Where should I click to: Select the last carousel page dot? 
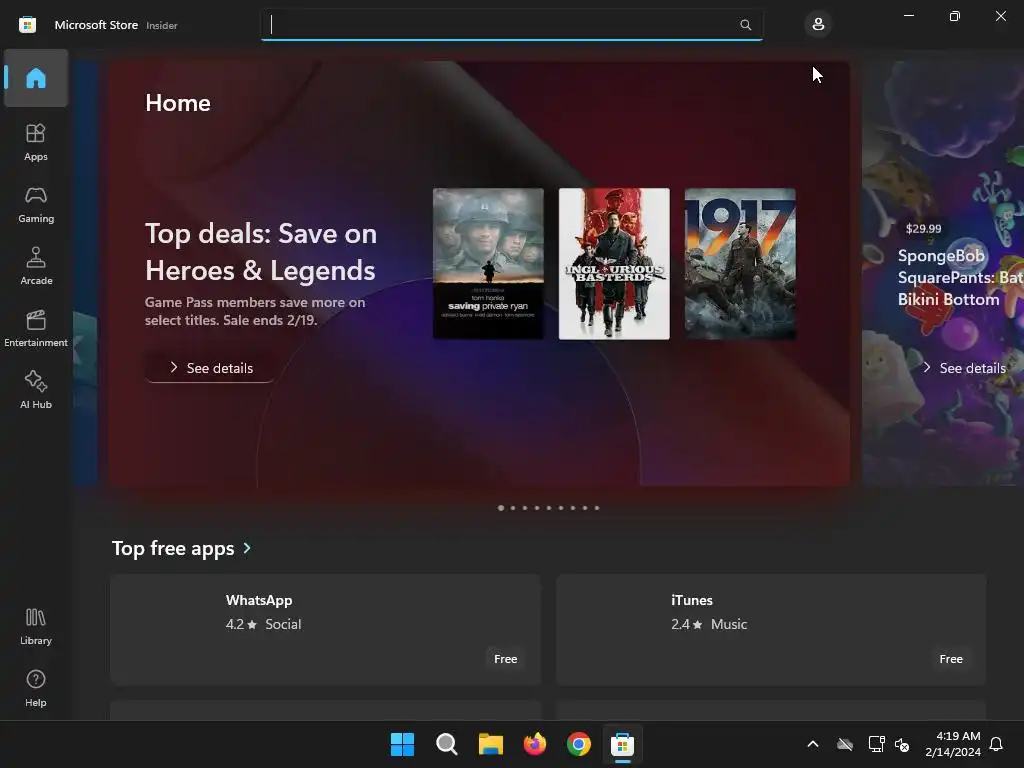(596, 507)
